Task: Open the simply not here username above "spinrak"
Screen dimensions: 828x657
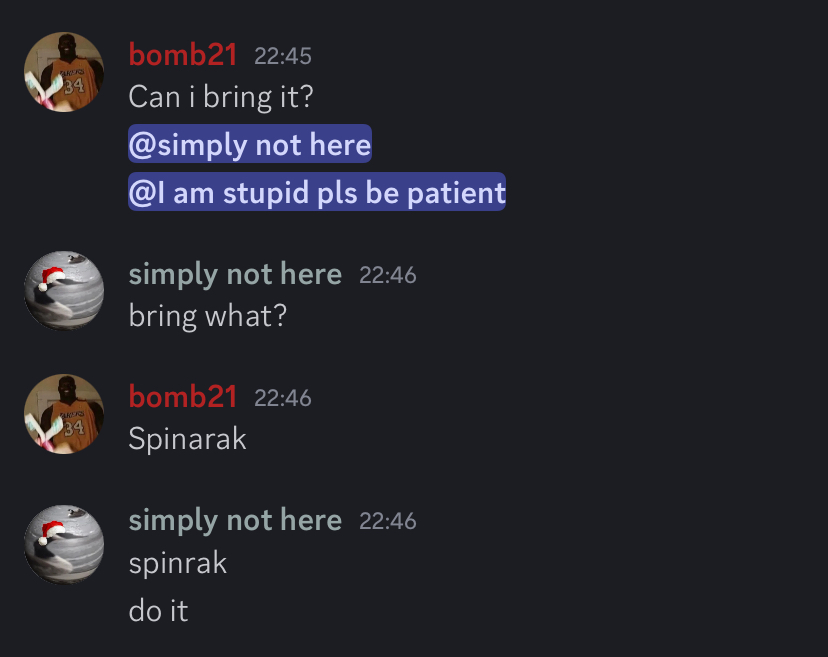Action: 235,520
